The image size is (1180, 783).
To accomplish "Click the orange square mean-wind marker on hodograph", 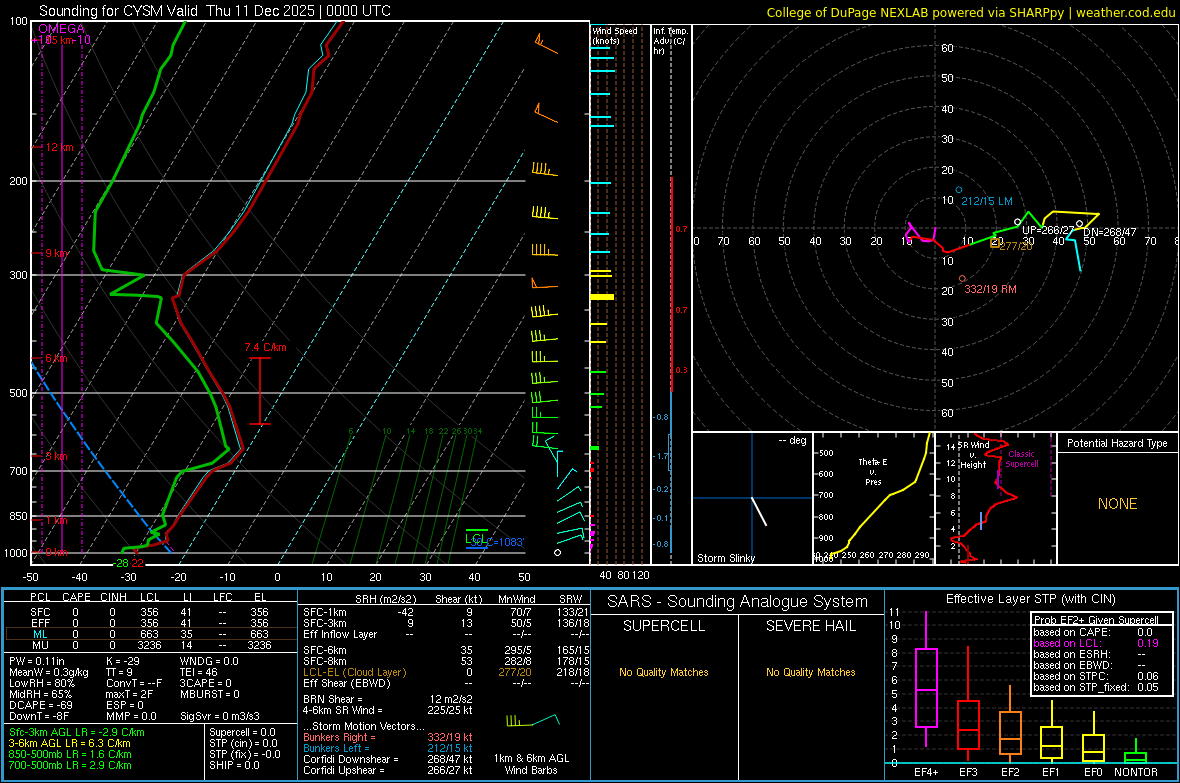I will (x=995, y=242).
